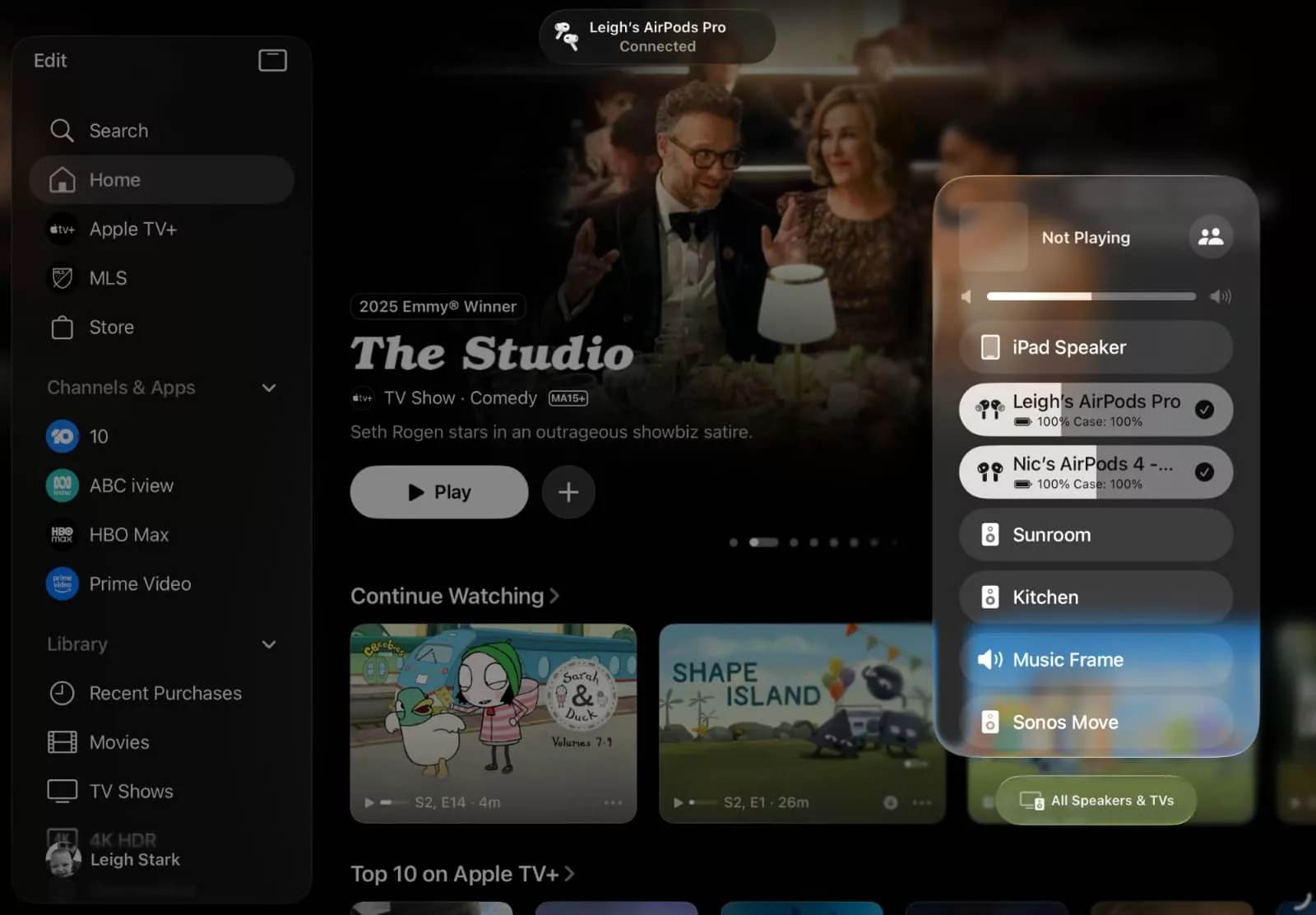Uncheck Nic's AirPods 4 audio output
Screen dimensions: 1316x915
pyautogui.click(x=1204, y=471)
